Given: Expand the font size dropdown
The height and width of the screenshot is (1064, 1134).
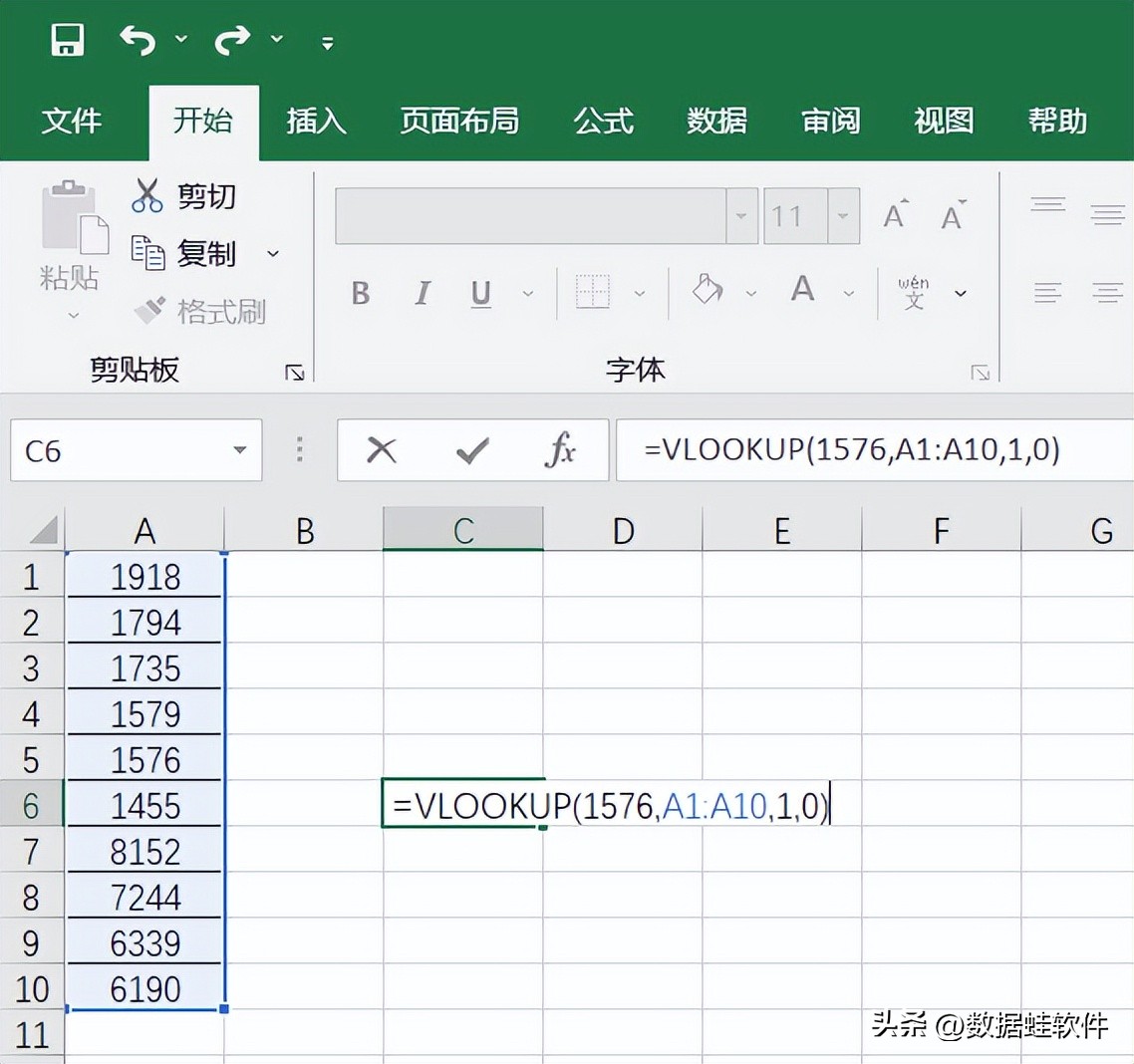Looking at the screenshot, I should point(843,216).
